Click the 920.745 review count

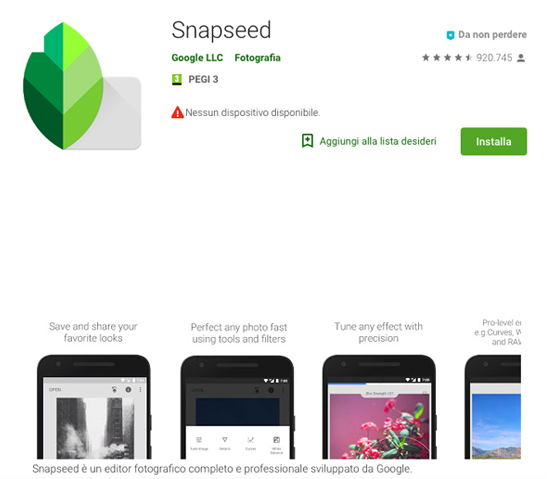[494, 58]
